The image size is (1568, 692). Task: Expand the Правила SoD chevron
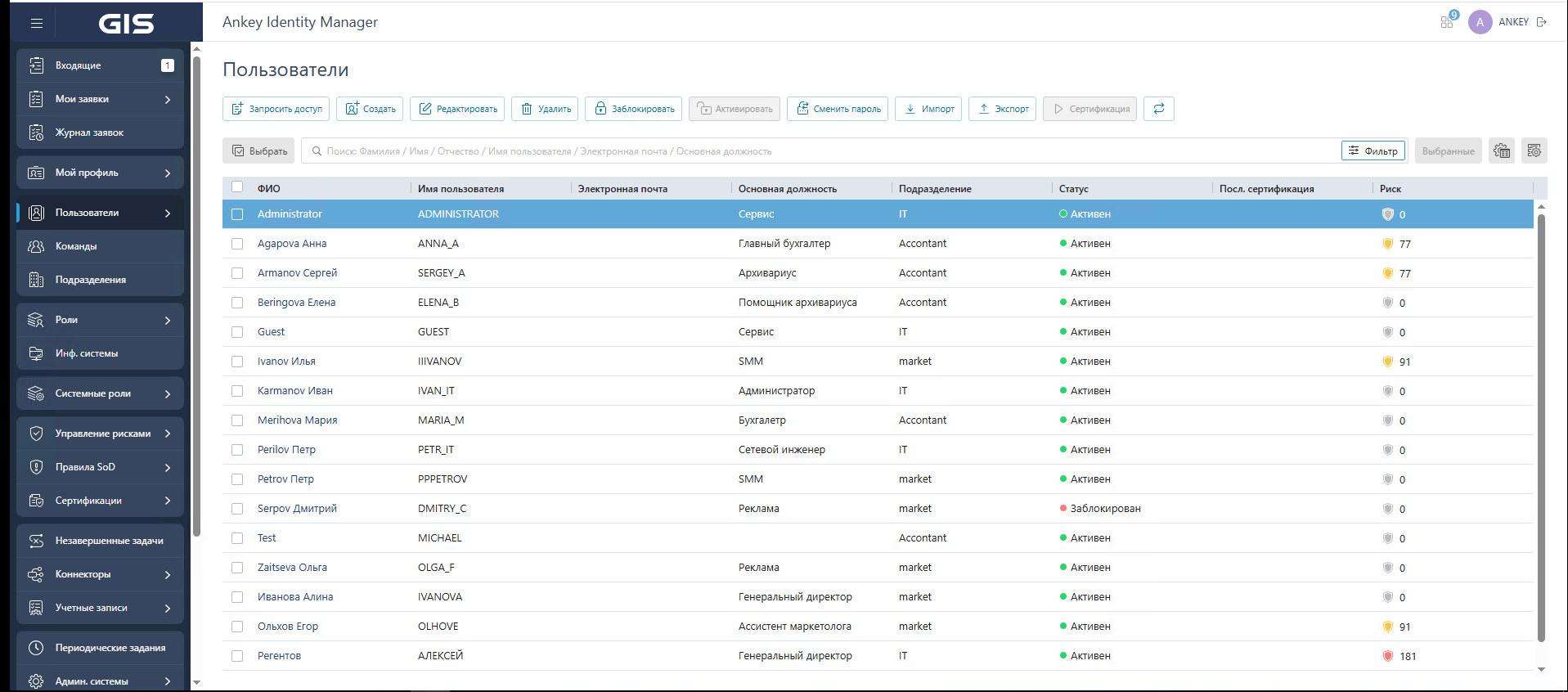click(168, 467)
